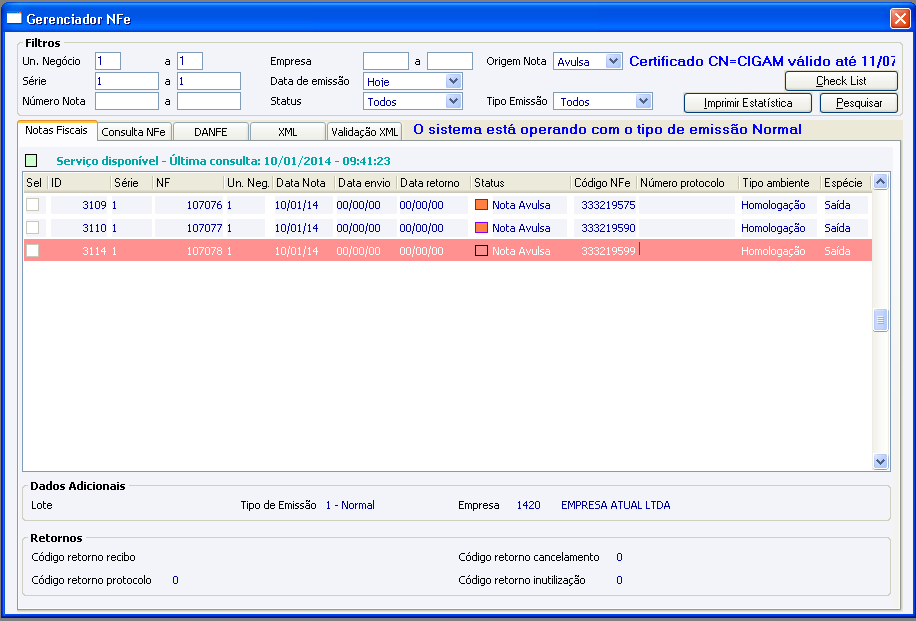Select NF number 107076 cell

(x=189, y=204)
